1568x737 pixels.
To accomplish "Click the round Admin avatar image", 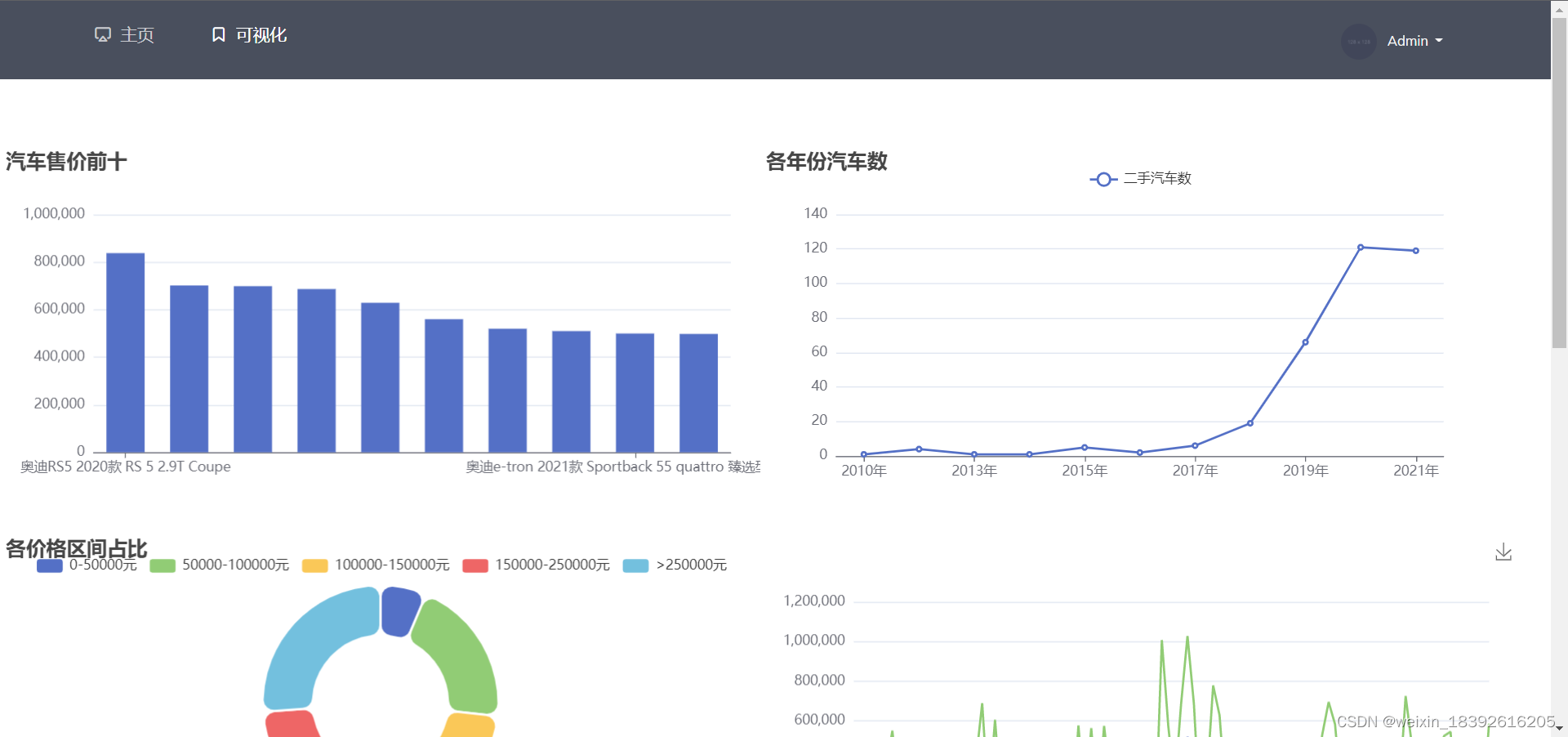I will pyautogui.click(x=1359, y=41).
